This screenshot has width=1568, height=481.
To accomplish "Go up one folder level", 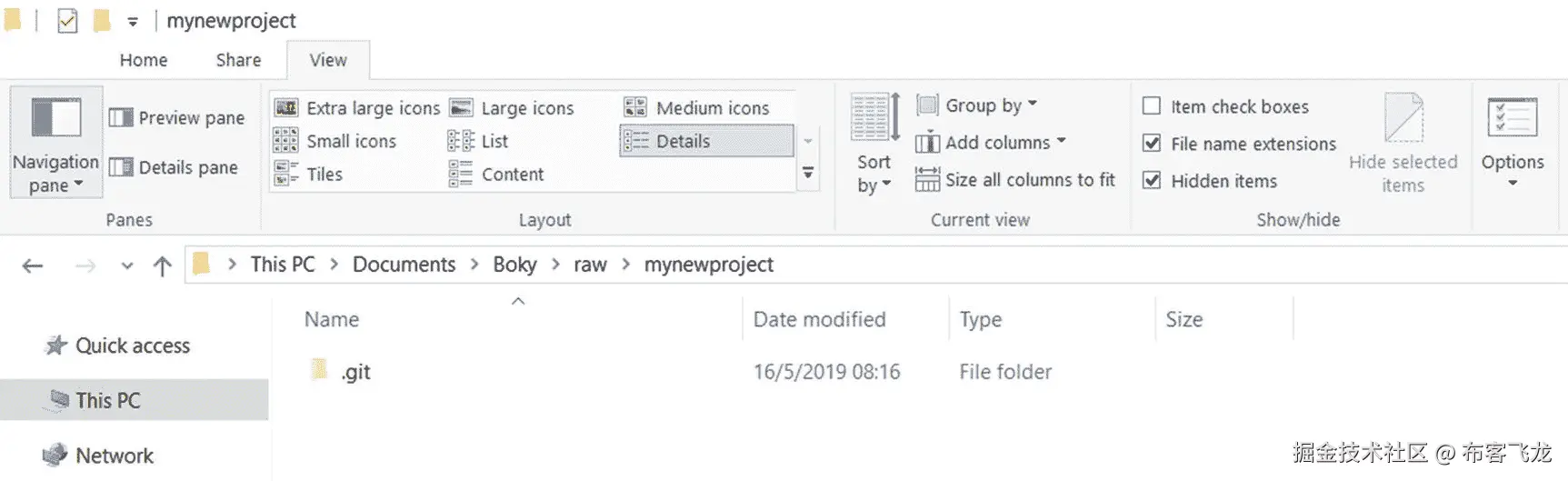I will 163,266.
